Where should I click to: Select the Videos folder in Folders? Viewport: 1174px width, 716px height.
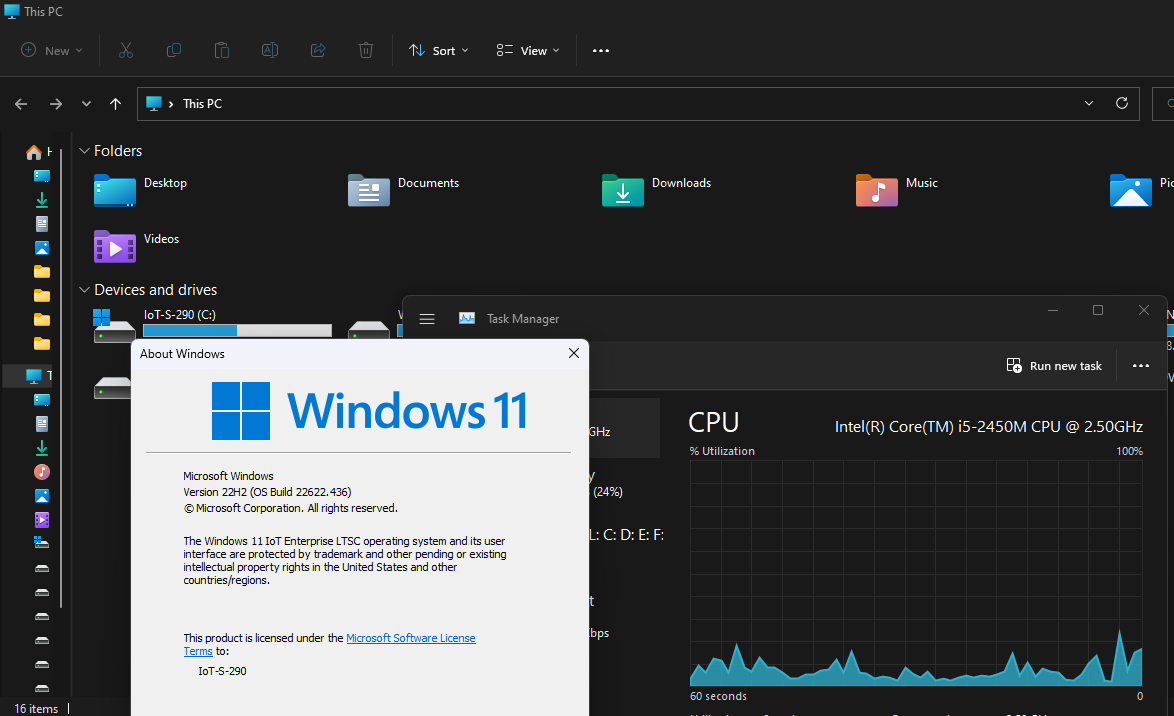coord(136,246)
